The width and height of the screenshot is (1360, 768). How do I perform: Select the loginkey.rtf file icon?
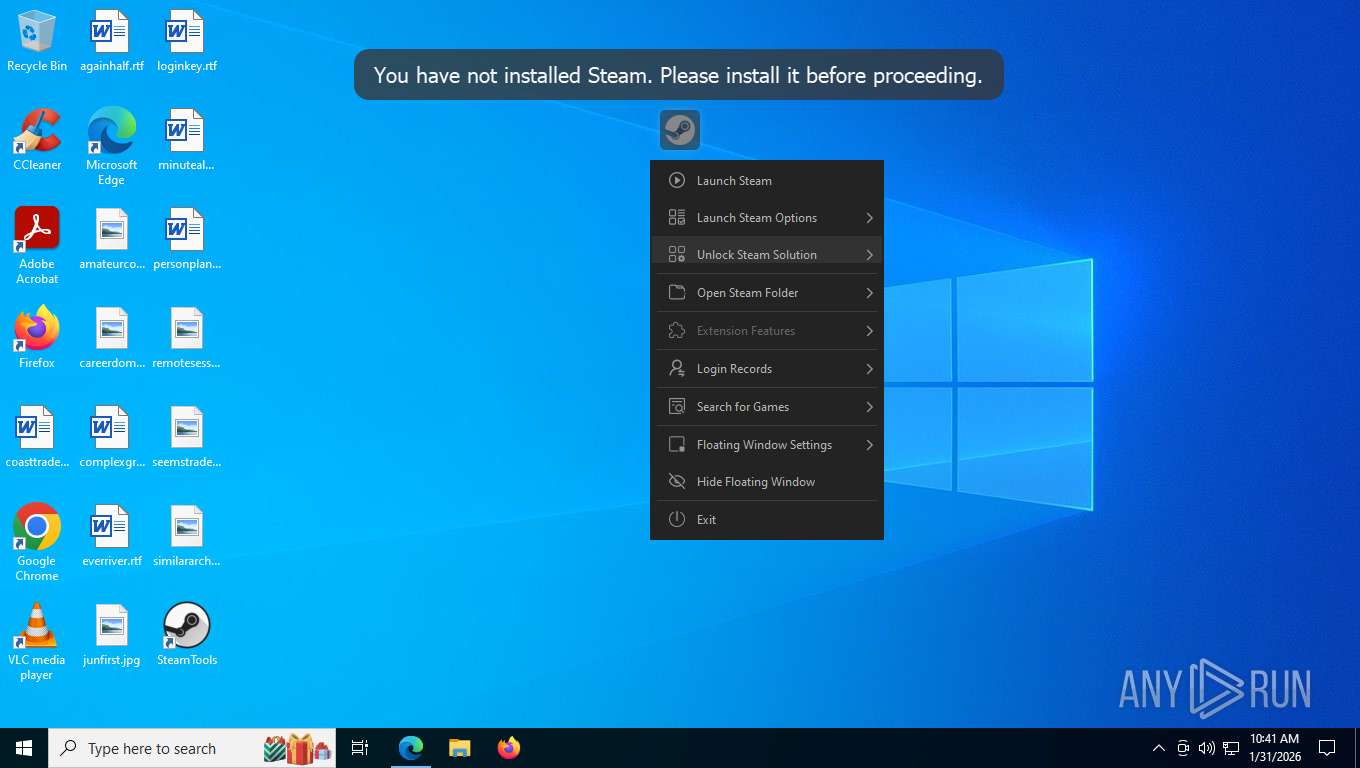tap(187, 41)
